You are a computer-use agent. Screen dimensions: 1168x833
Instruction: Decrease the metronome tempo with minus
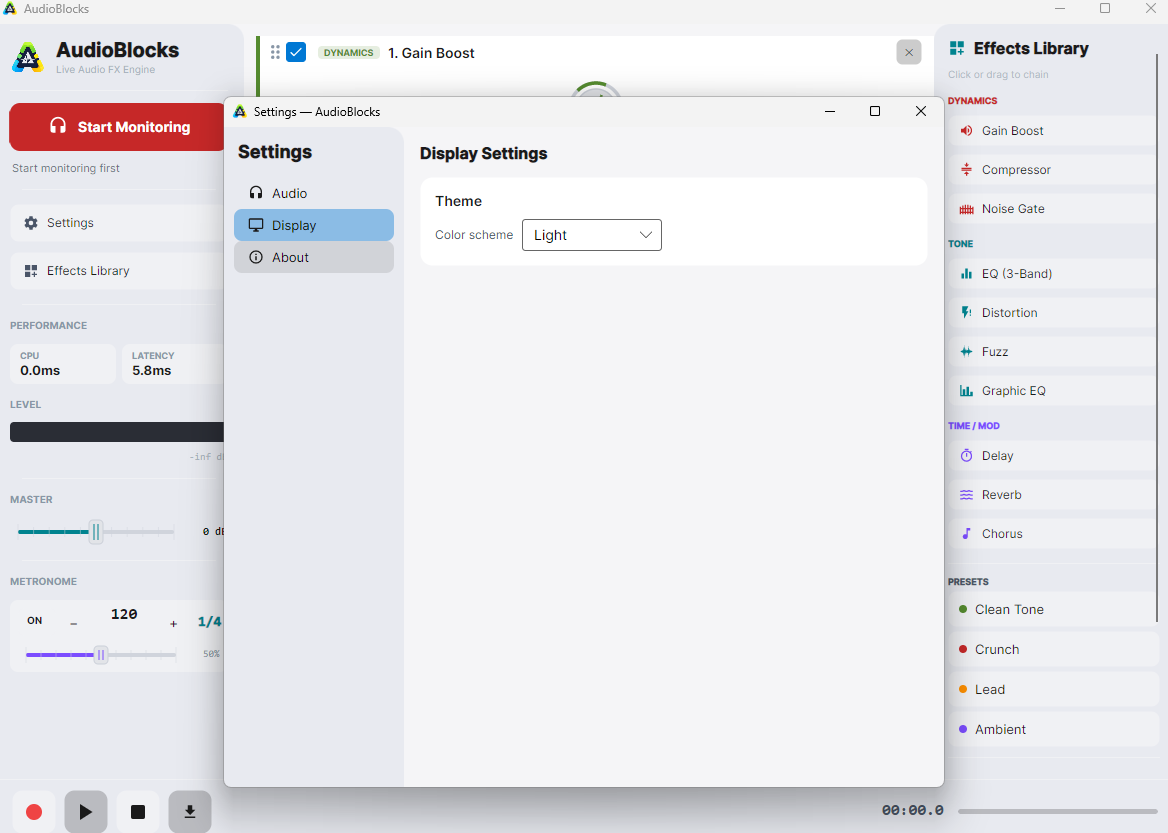74,624
